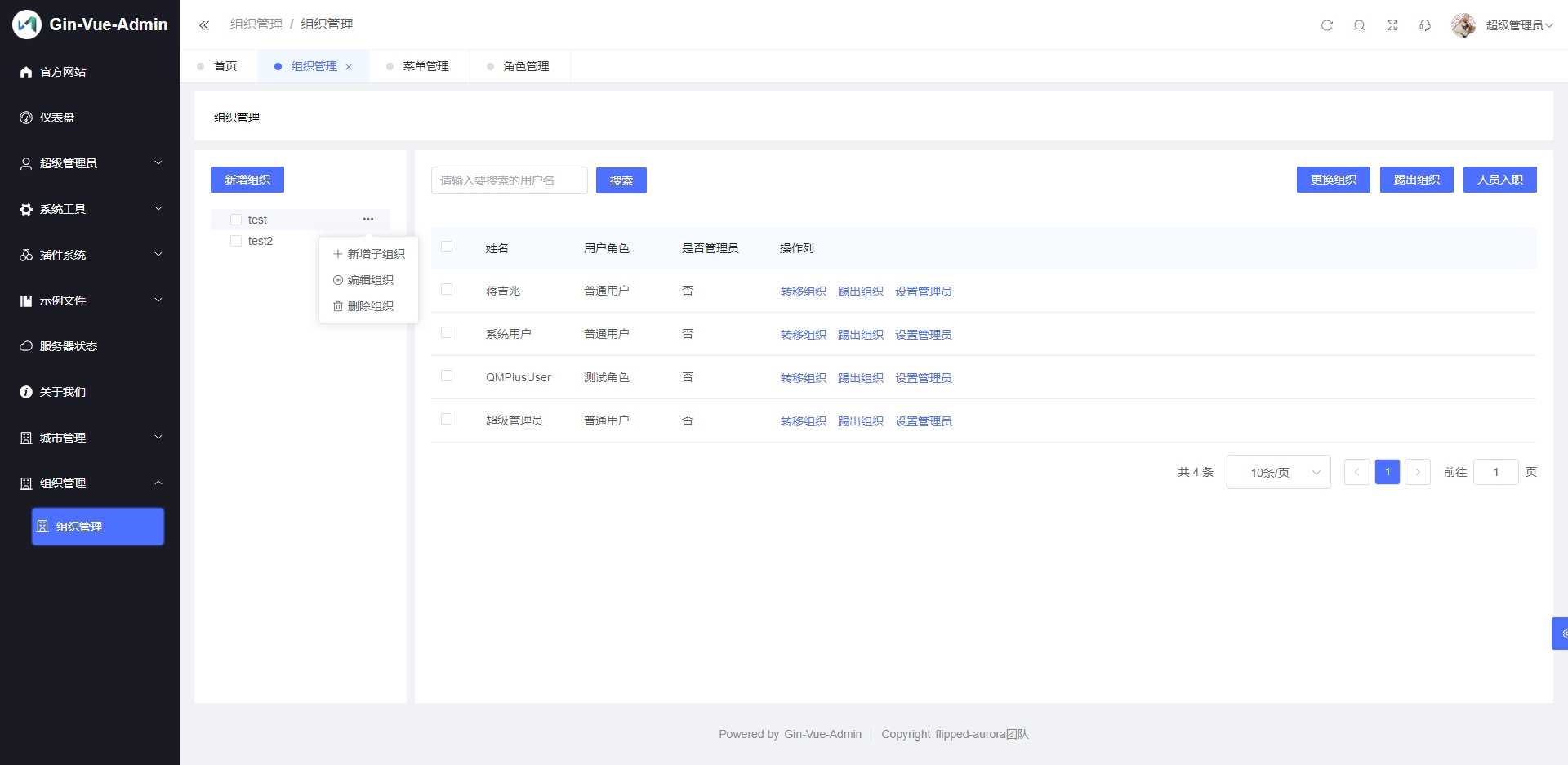Focus the 前往 page number input
Viewport: 1568px width, 765px height.
click(1496, 472)
